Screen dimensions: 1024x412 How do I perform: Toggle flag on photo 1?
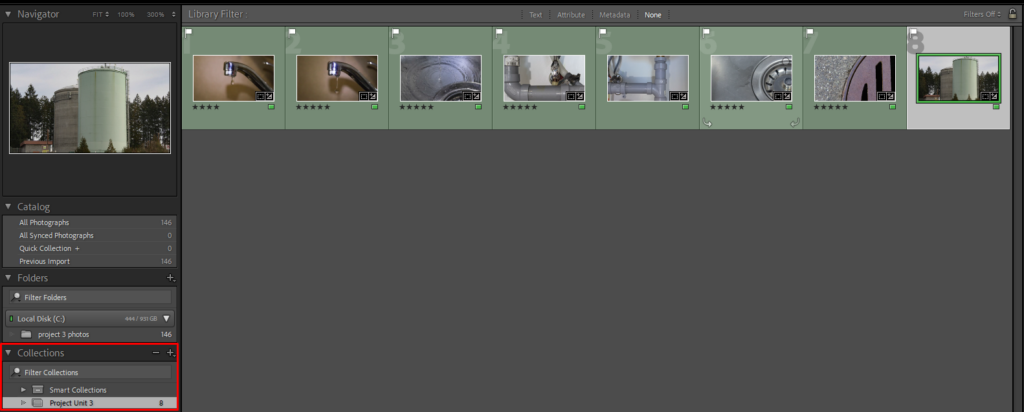point(189,33)
